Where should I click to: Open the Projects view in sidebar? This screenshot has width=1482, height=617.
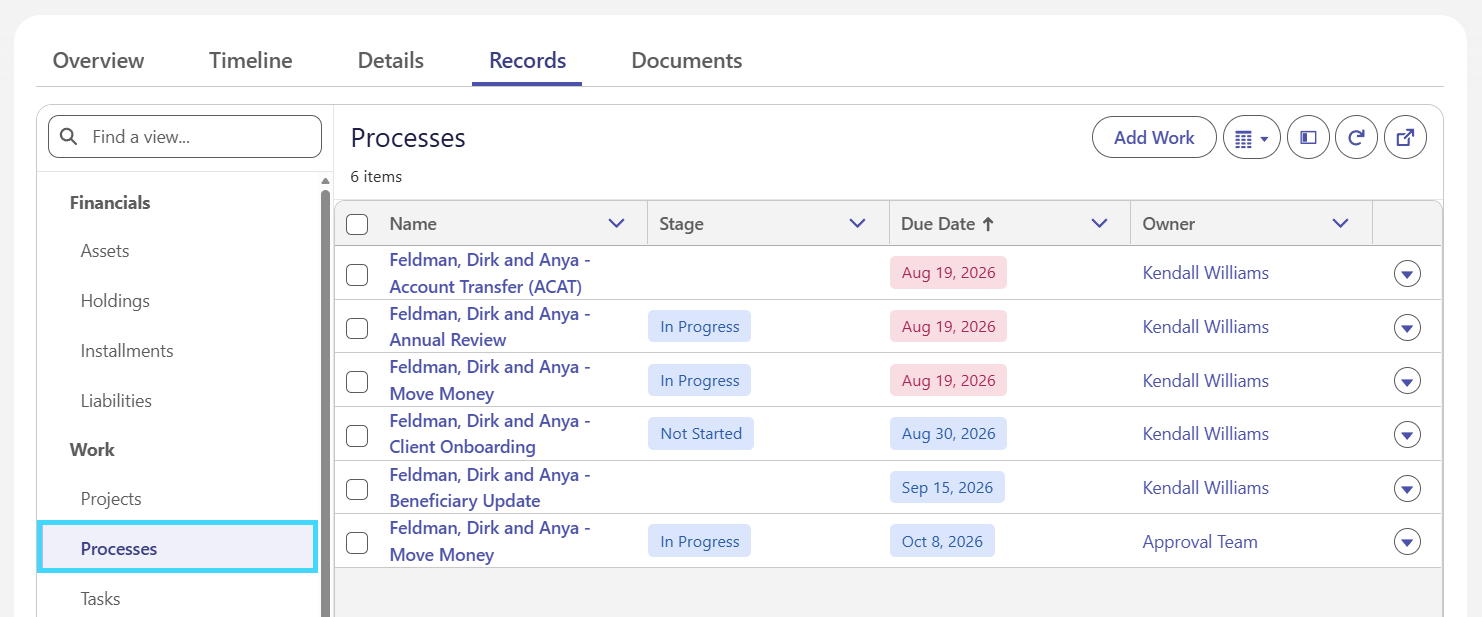pos(111,499)
